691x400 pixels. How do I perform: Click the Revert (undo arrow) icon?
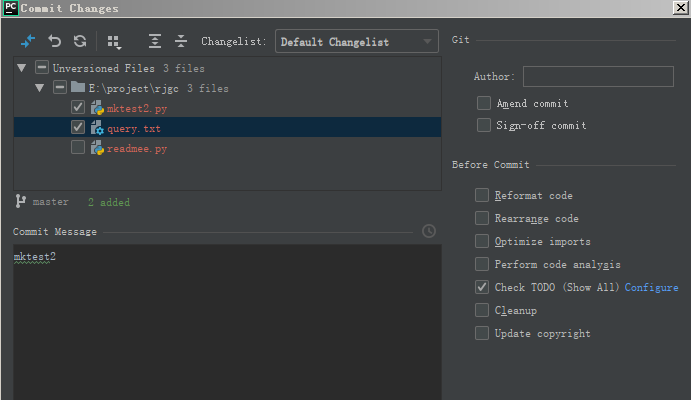(x=54, y=42)
